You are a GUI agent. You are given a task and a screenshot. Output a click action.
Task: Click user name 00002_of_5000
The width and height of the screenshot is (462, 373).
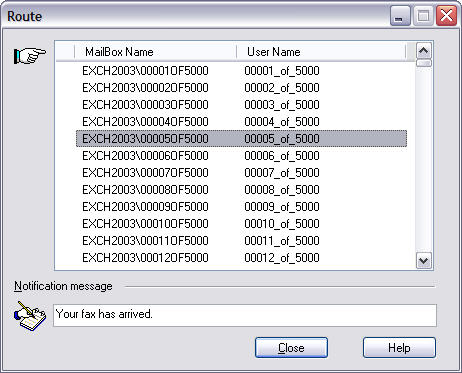[282, 88]
